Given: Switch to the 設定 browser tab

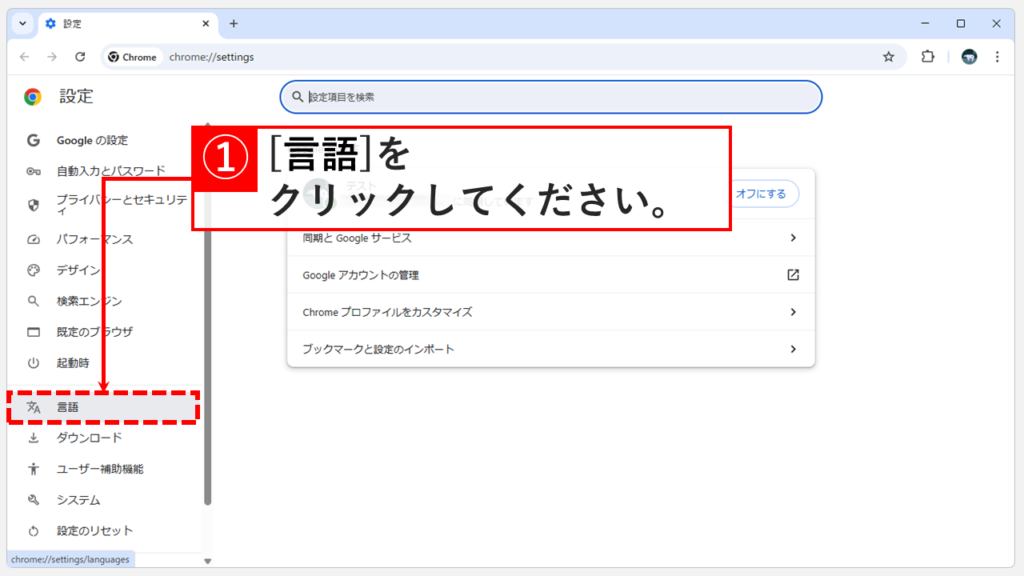Looking at the screenshot, I should tap(120, 23).
